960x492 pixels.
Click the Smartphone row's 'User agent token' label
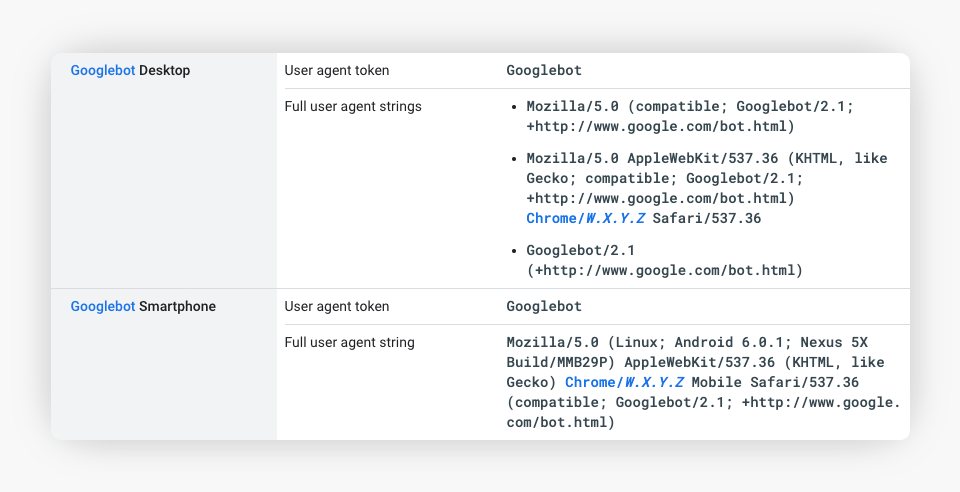click(x=337, y=307)
